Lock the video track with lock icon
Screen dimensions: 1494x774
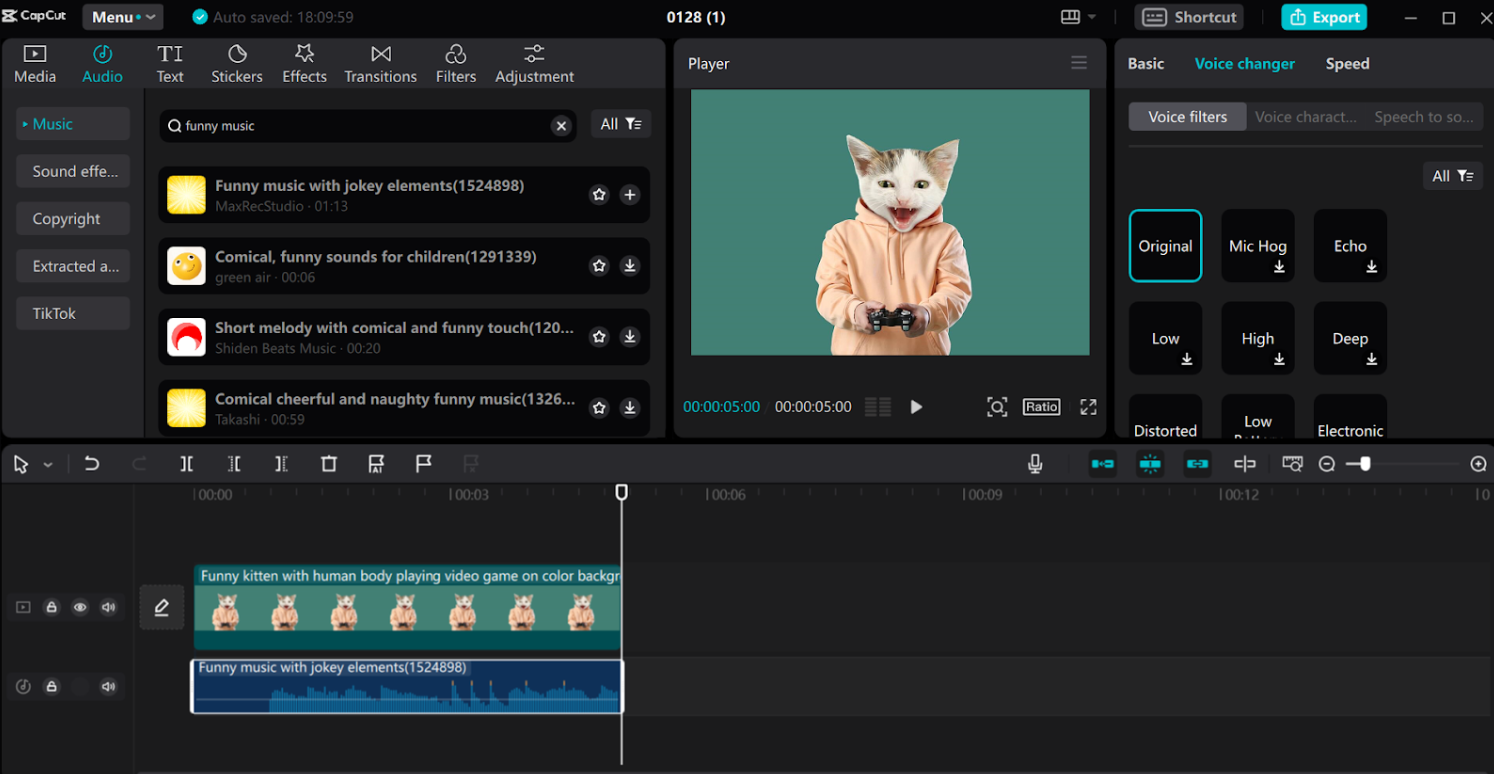tap(51, 607)
